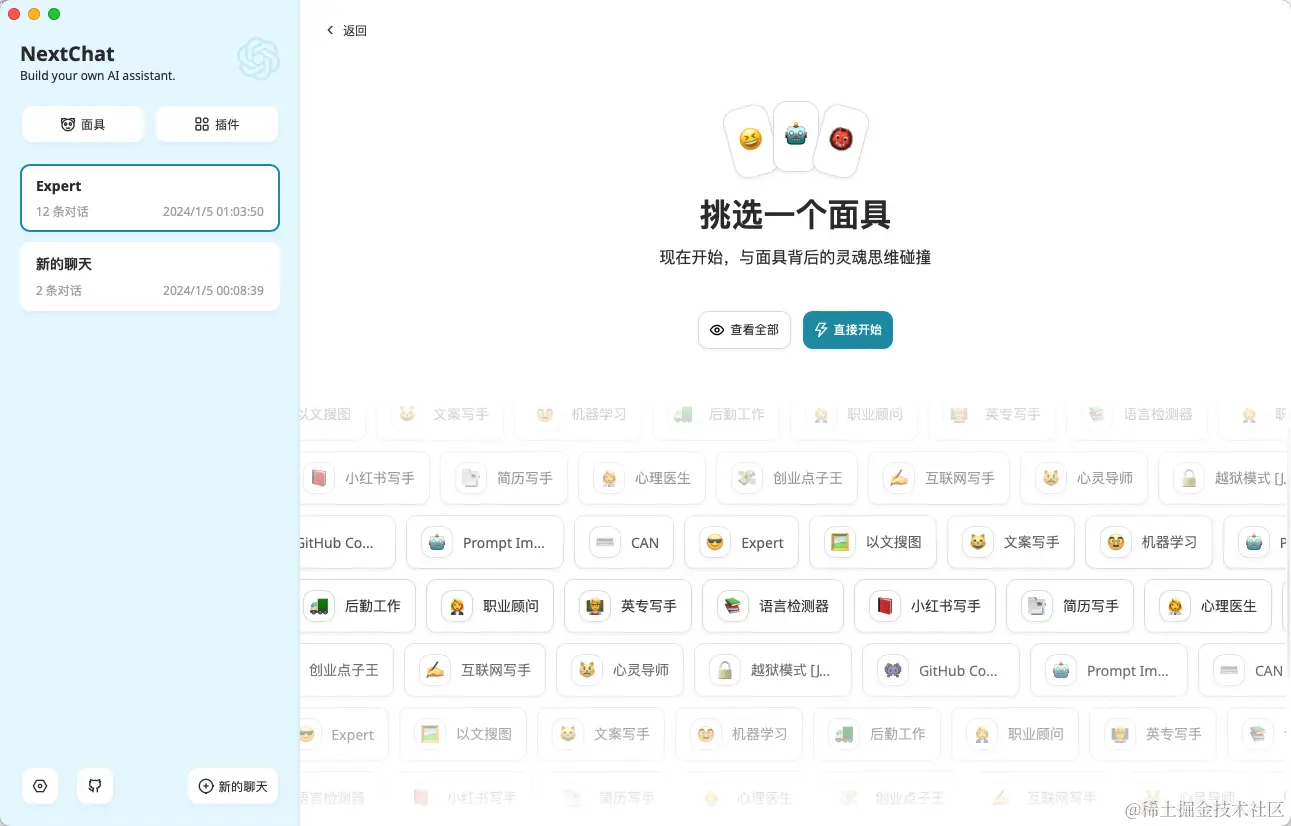Pick 英专写手 in the row containing 小红书写手
1291x826 pixels.
click(628, 606)
